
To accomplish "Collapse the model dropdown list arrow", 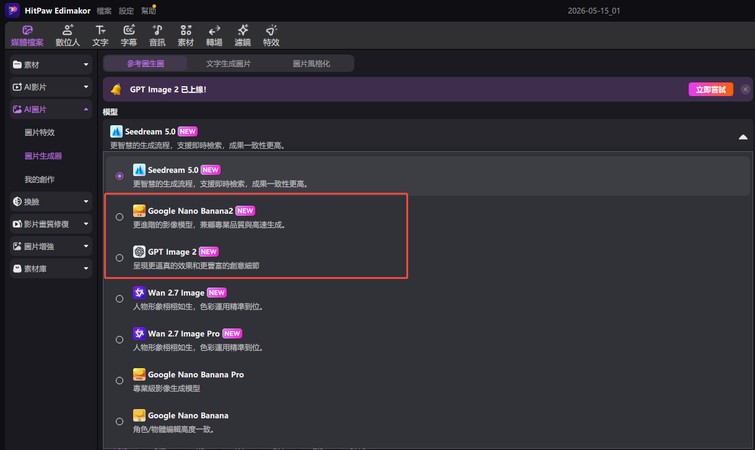I will coord(743,137).
